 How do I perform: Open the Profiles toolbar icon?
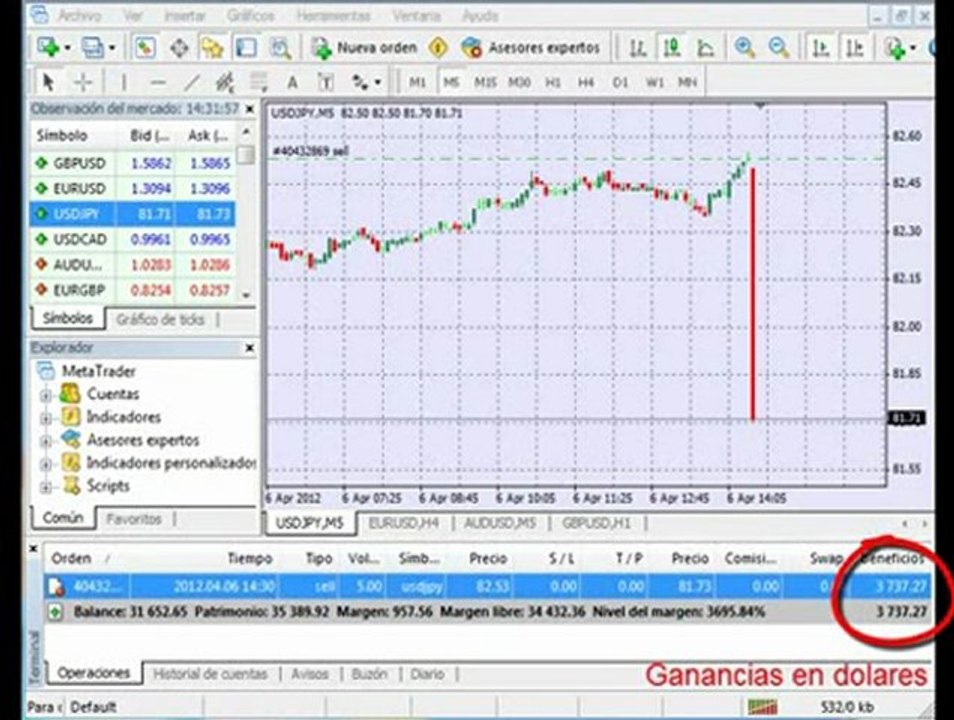point(93,47)
